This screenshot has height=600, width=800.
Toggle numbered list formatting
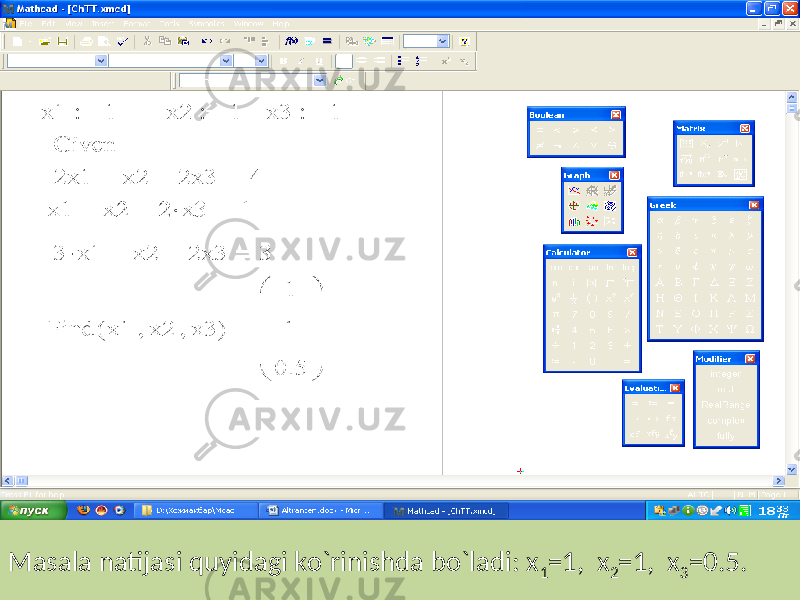419,61
